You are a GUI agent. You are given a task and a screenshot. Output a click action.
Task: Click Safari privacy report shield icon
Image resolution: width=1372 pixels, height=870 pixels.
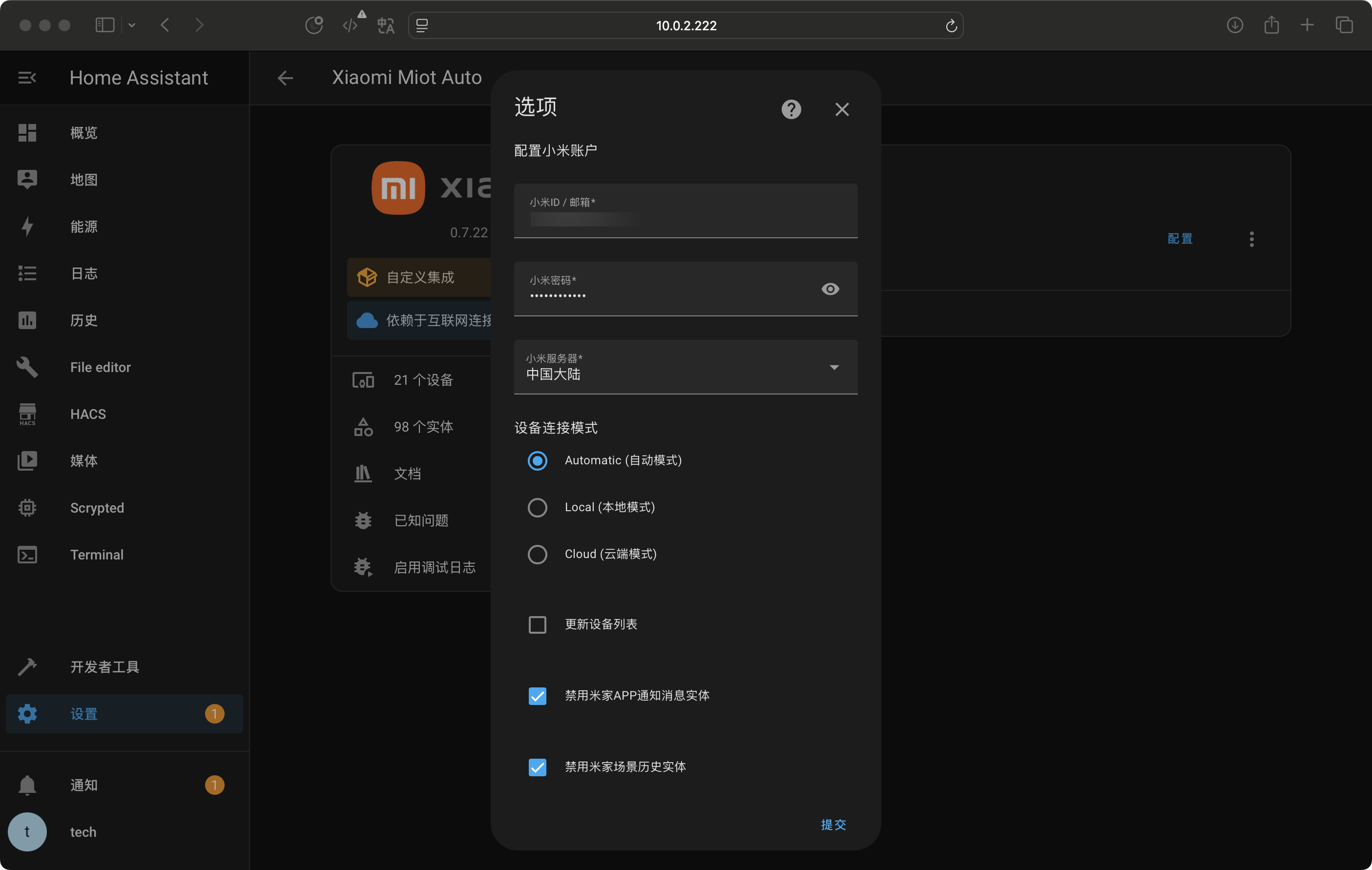pyautogui.click(x=314, y=25)
